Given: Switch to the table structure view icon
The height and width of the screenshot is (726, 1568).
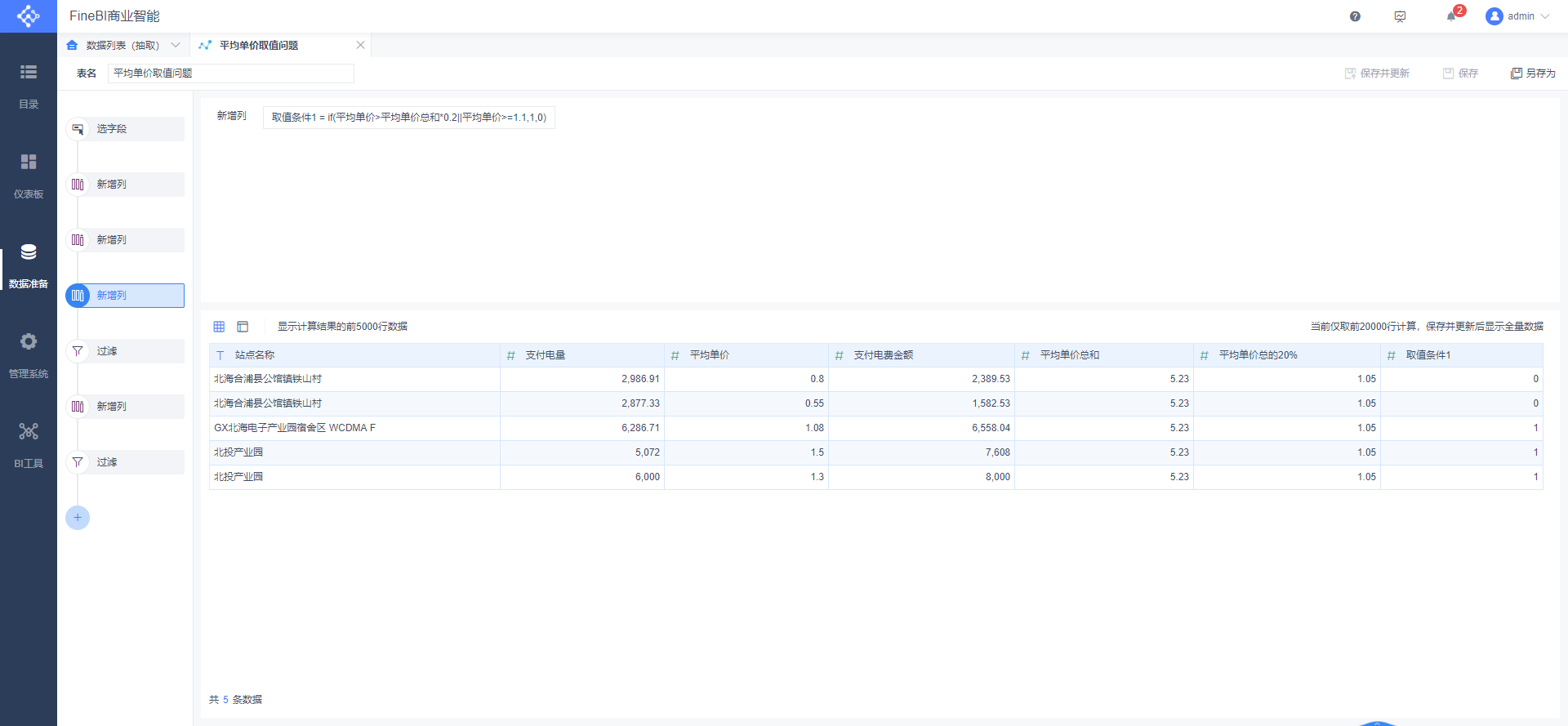Looking at the screenshot, I should tap(243, 327).
